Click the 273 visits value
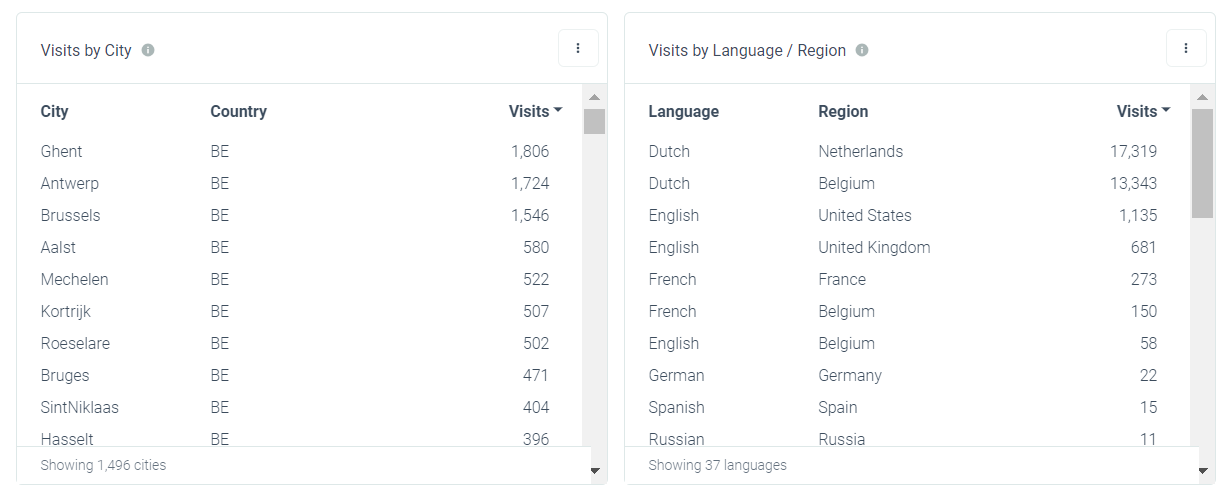The height and width of the screenshot is (498, 1232). point(1144,279)
